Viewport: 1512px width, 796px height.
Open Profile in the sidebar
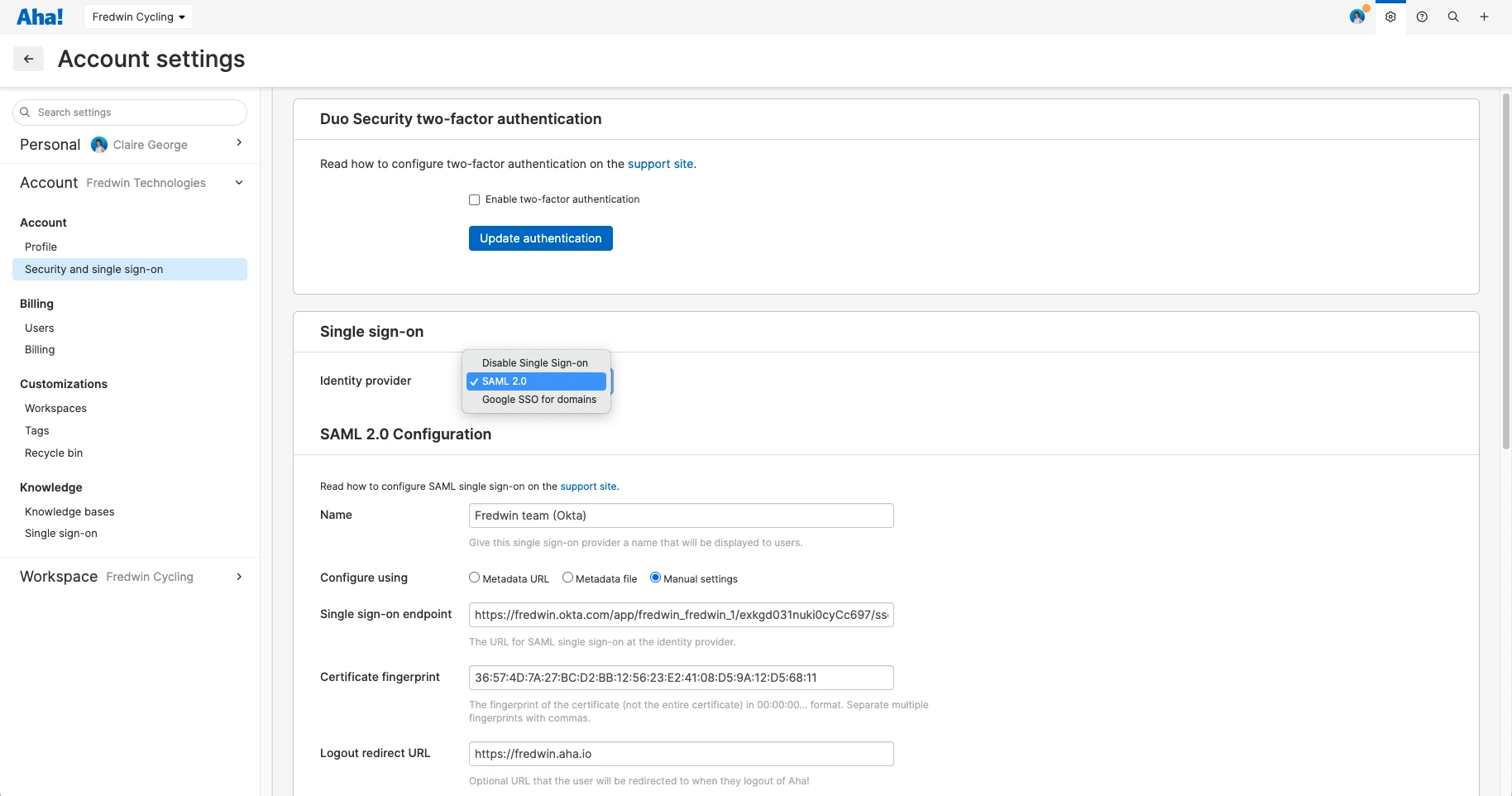coord(41,247)
